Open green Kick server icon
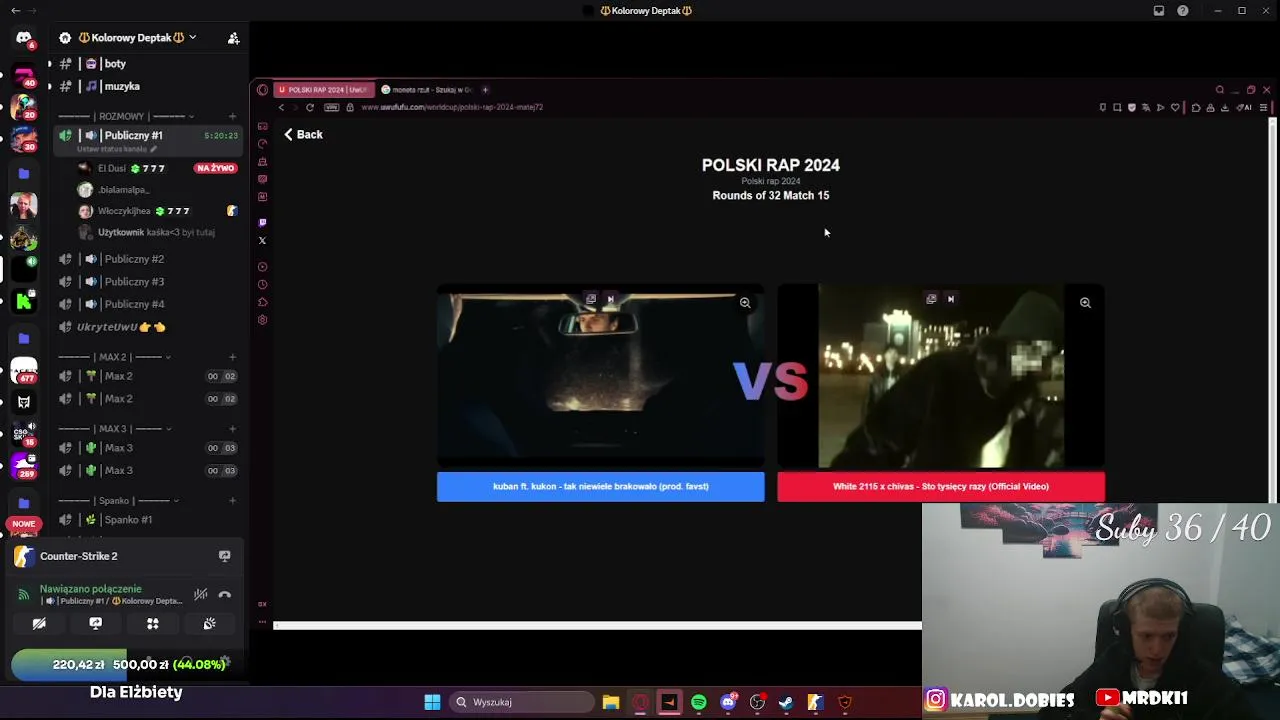Viewport: 1280px width, 720px height. (24, 300)
